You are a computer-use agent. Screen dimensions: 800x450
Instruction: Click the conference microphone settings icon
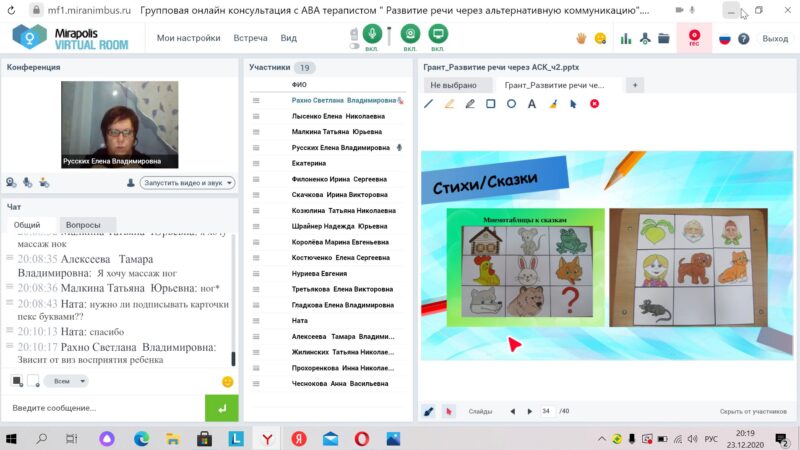tap(28, 183)
